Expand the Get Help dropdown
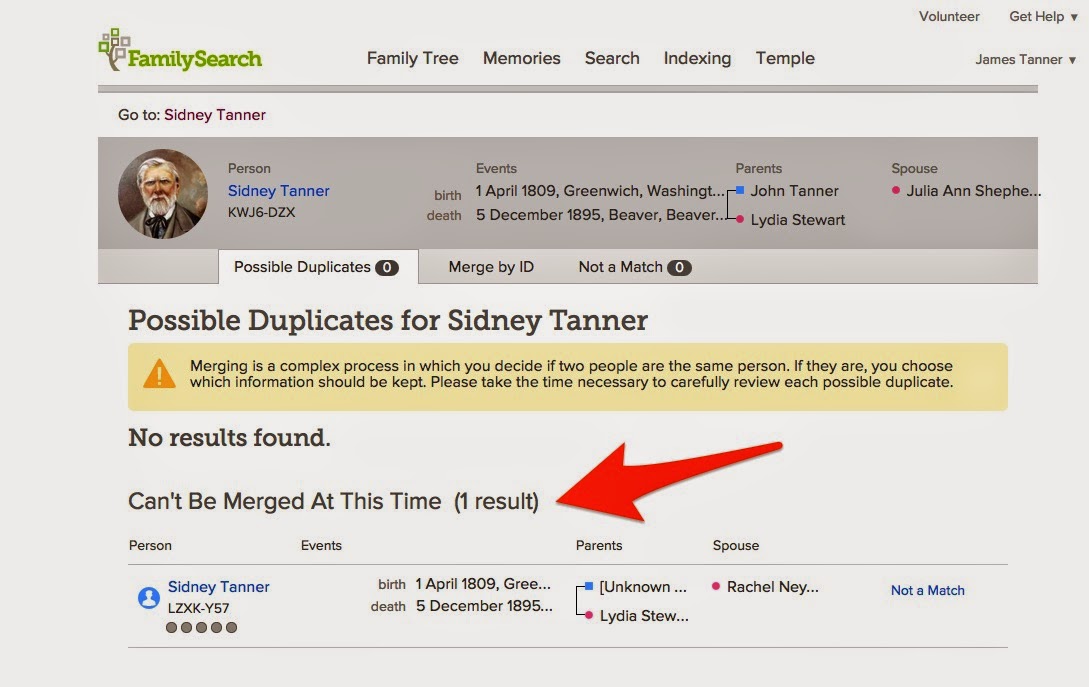 point(1043,16)
